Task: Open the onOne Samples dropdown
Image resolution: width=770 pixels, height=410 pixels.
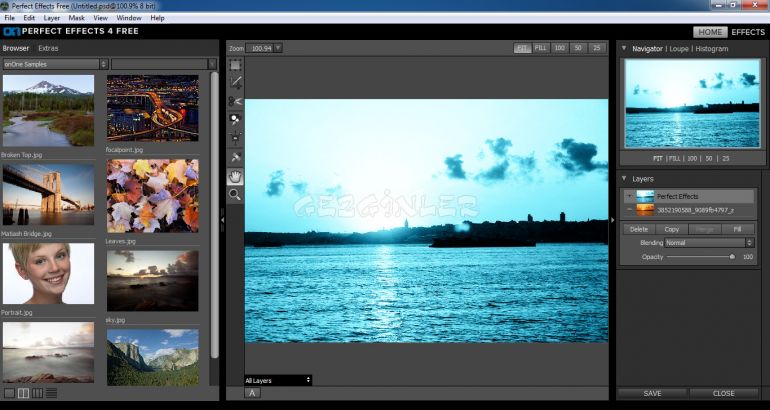Action: click(x=55, y=64)
